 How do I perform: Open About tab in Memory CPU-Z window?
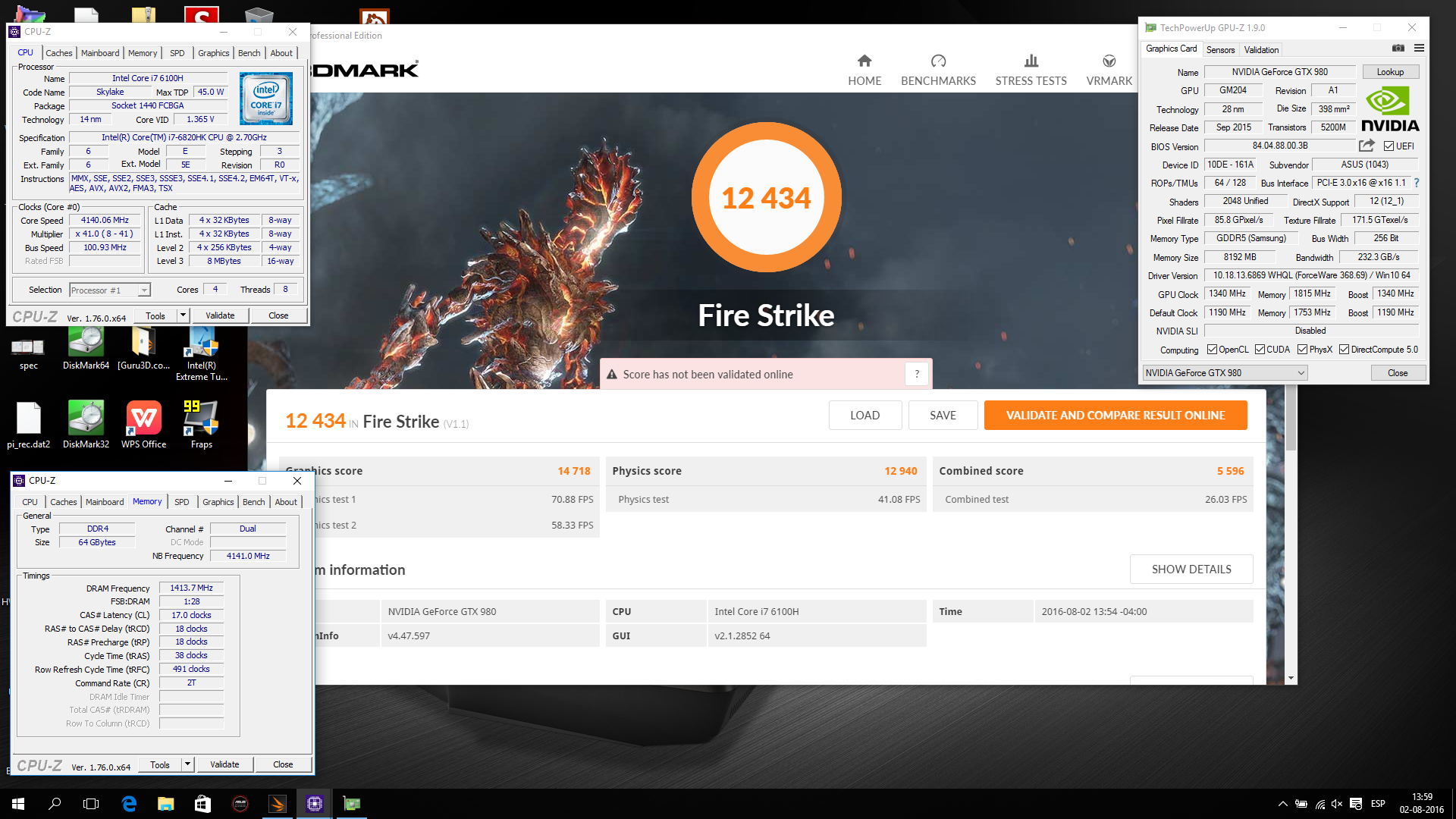pos(286,502)
